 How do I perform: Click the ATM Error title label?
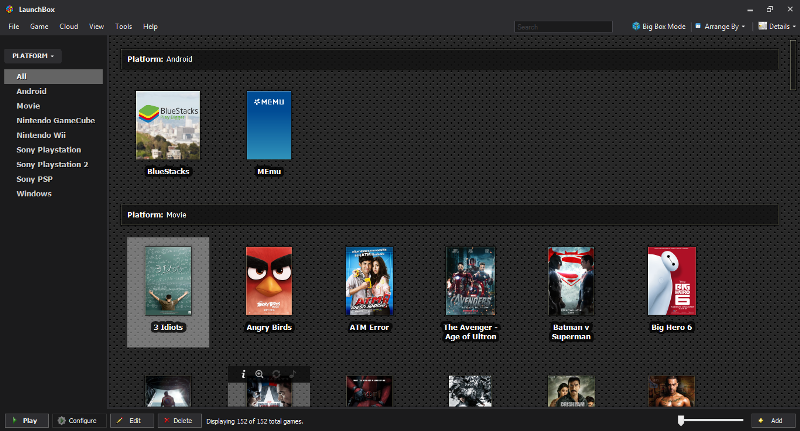point(369,327)
